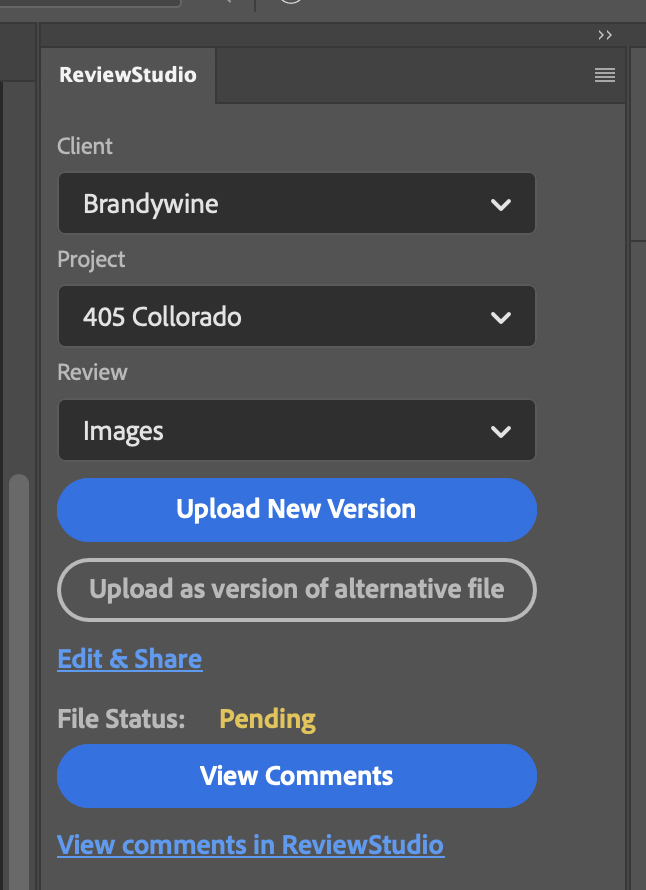Click the chevron arrow in the Review field

coord(501,432)
